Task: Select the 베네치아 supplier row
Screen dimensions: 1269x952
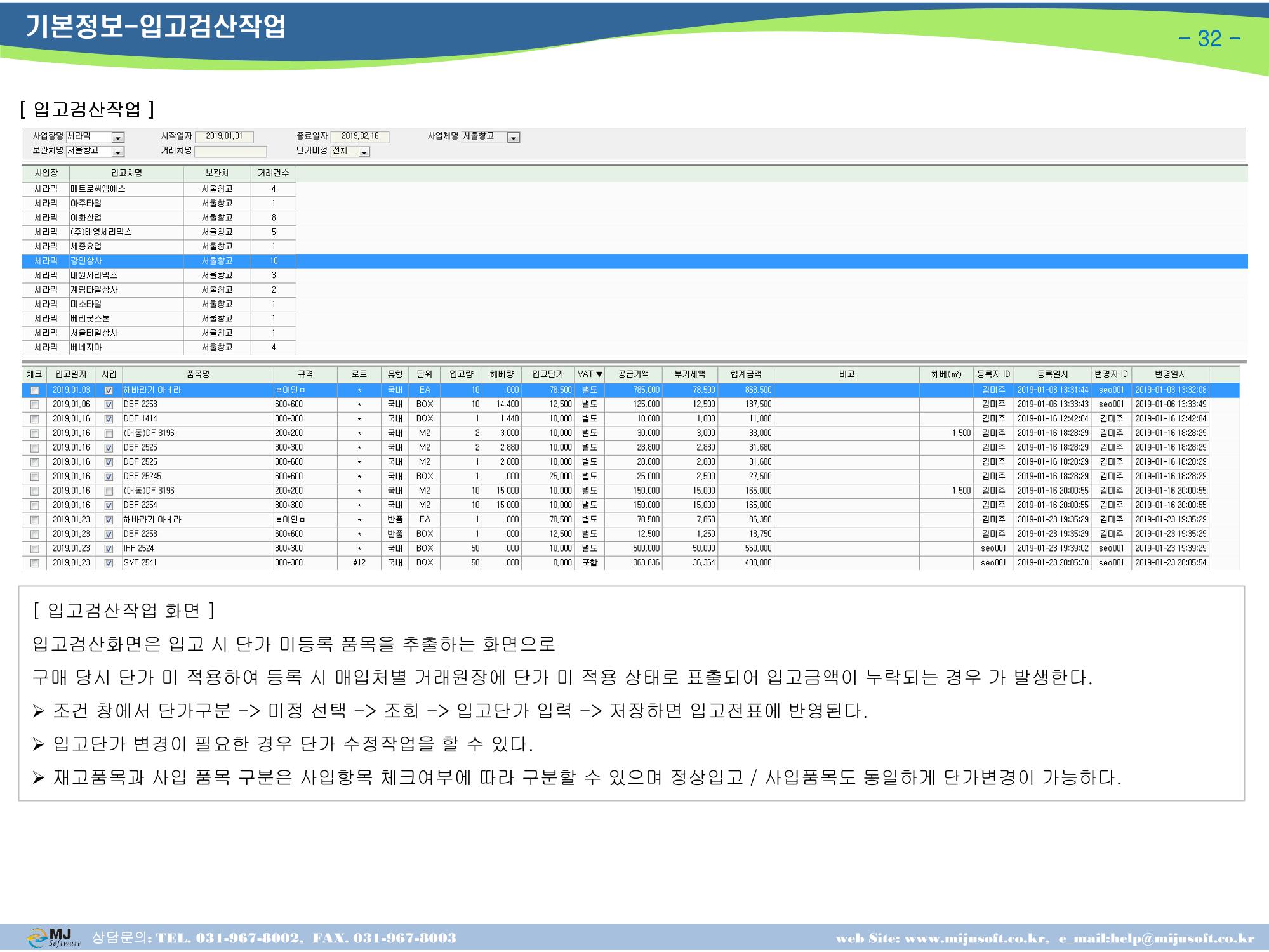Action: (159, 347)
